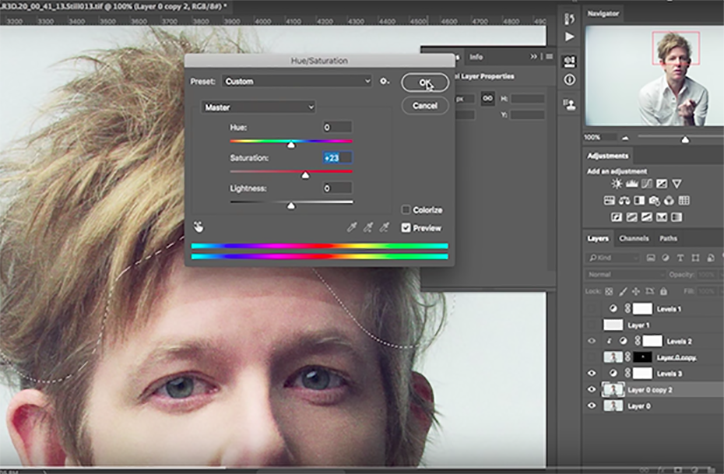The height and width of the screenshot is (474, 724).
Task: Select the Layers tab
Action: pos(597,238)
